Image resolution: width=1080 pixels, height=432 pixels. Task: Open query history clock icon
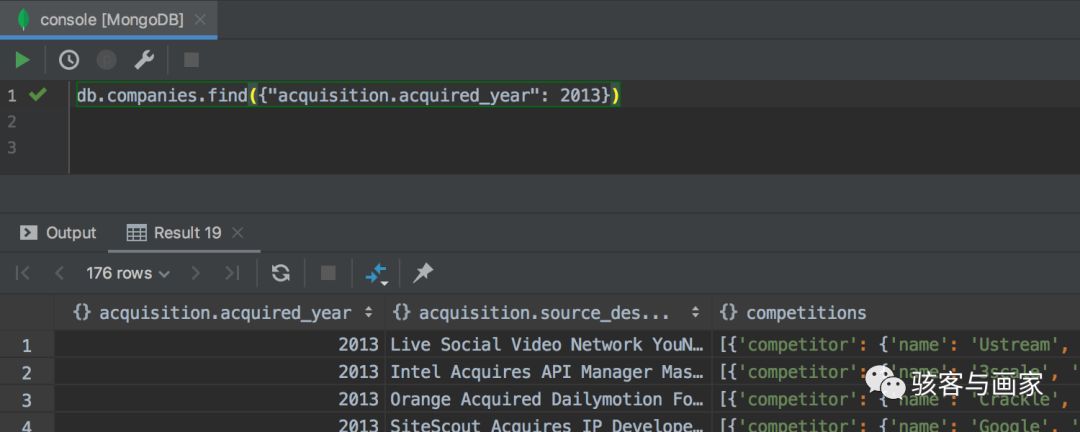coord(69,61)
